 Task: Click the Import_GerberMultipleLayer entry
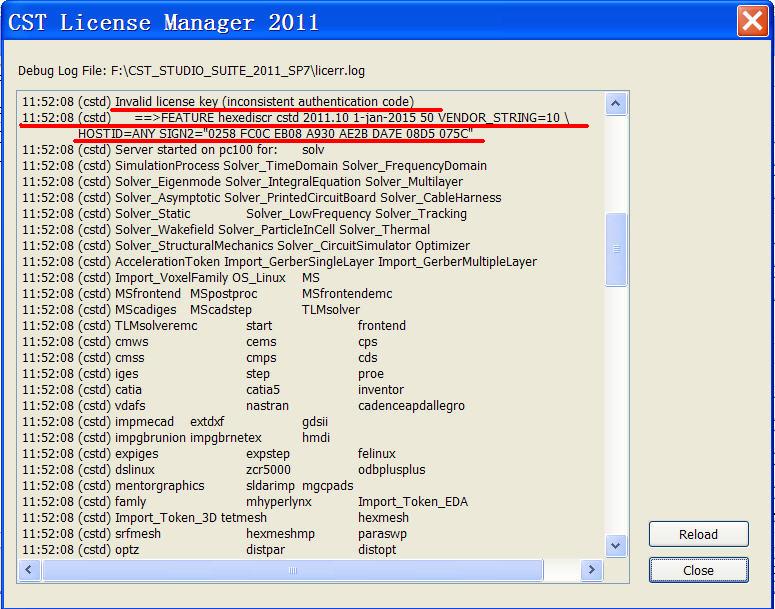pyautogui.click(x=458, y=261)
